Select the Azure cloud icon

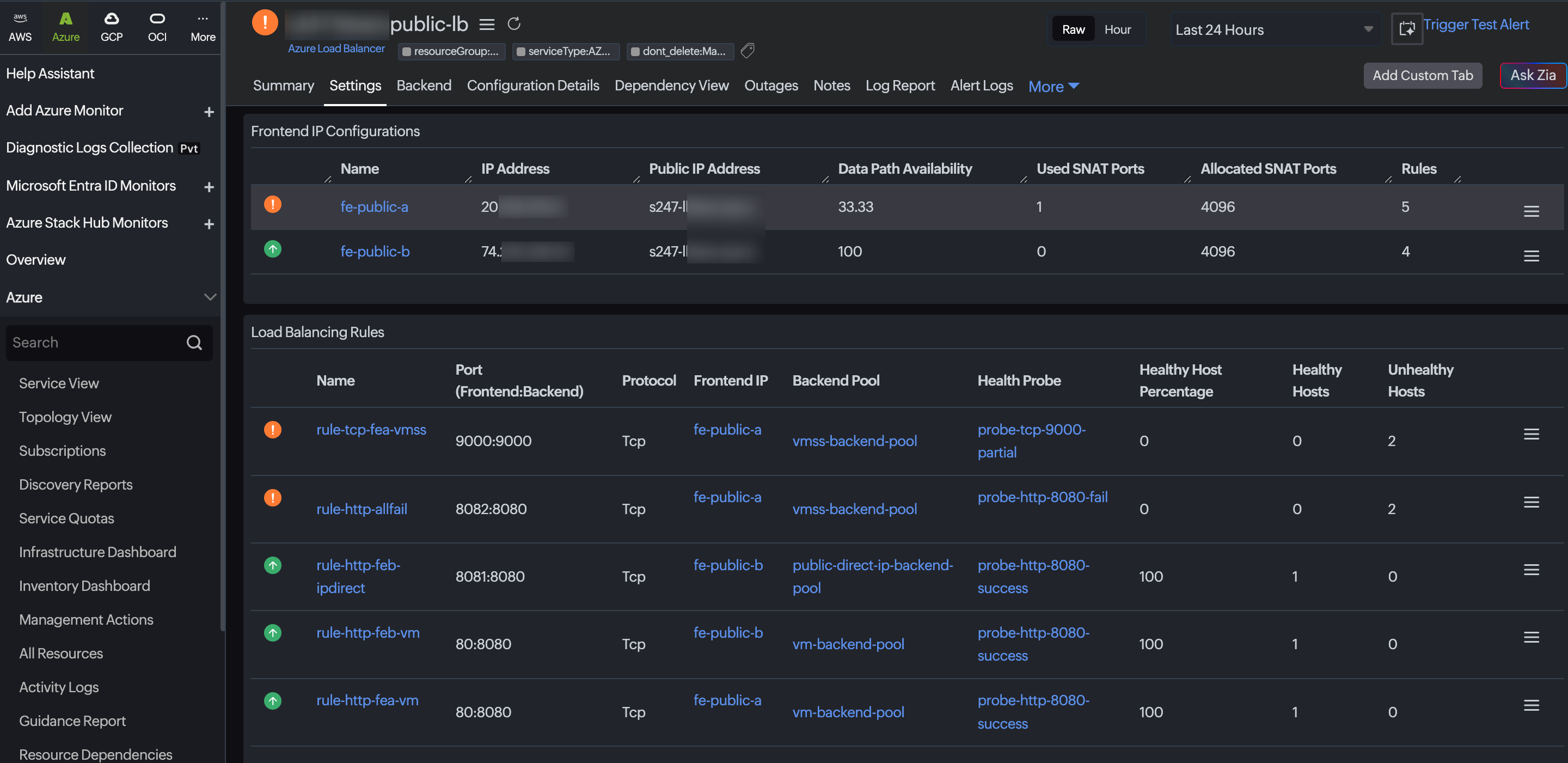tap(66, 27)
